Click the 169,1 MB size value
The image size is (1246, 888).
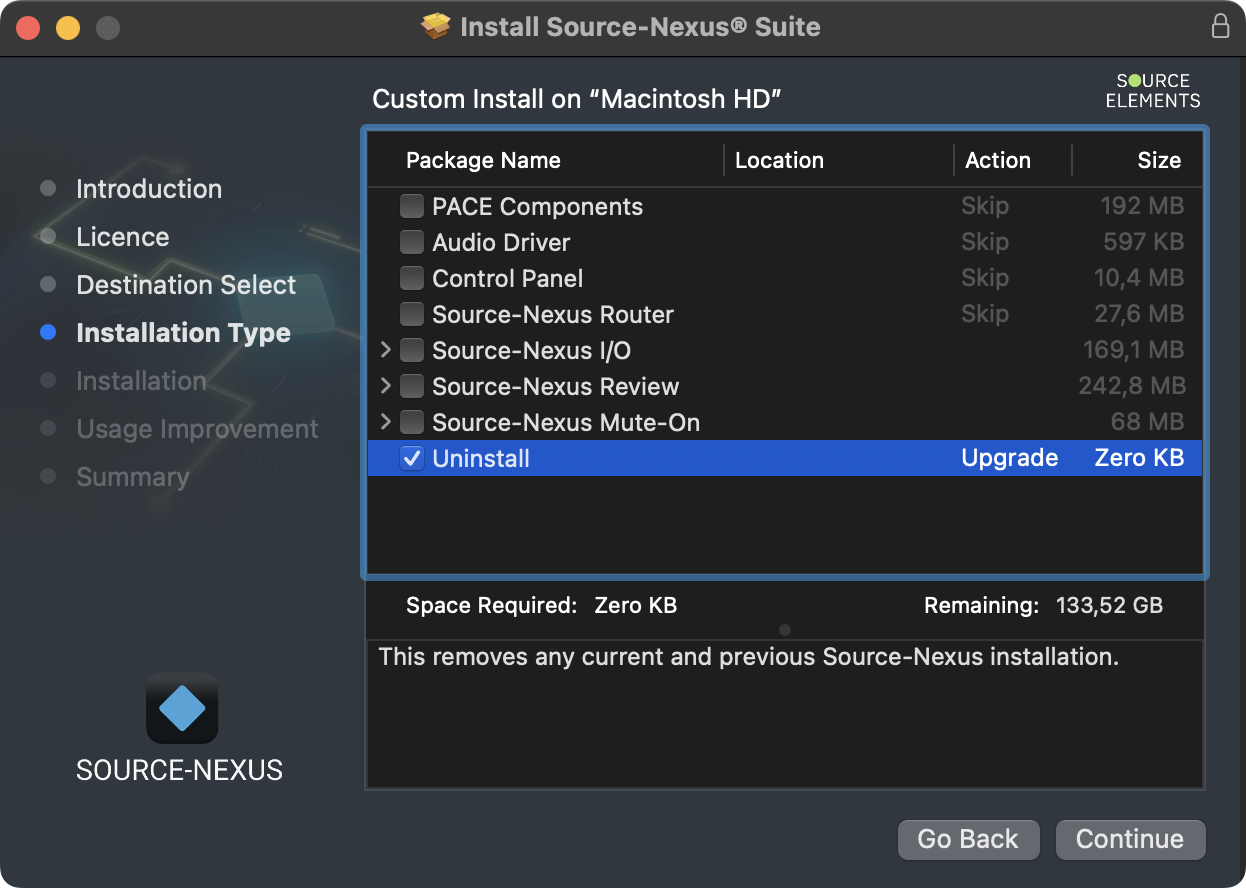[x=1133, y=351]
